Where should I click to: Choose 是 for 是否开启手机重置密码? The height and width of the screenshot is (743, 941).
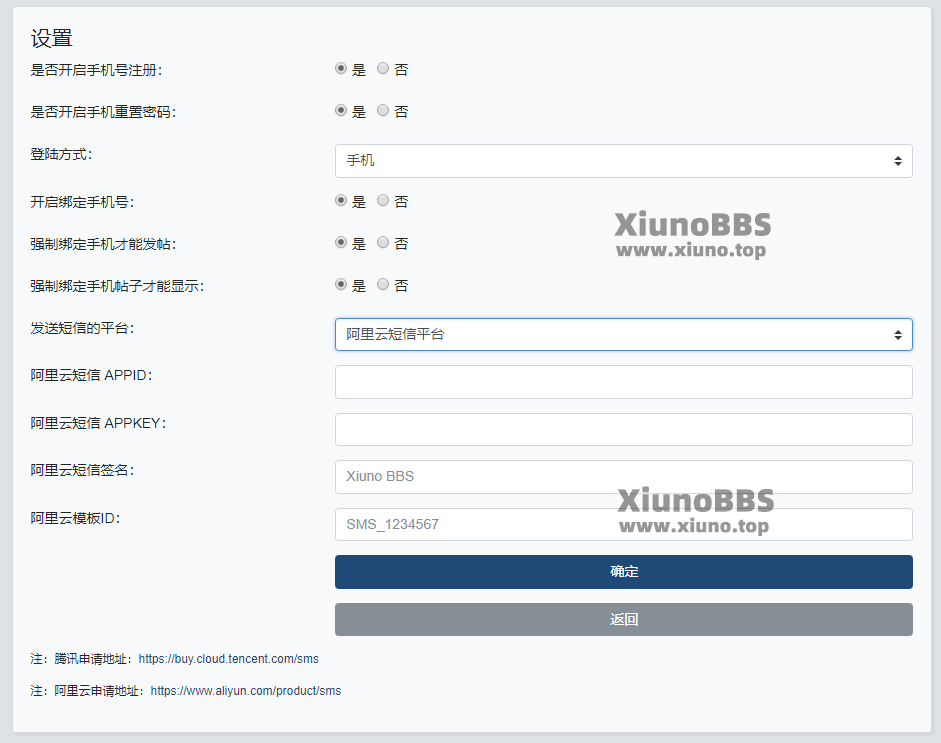click(x=341, y=110)
